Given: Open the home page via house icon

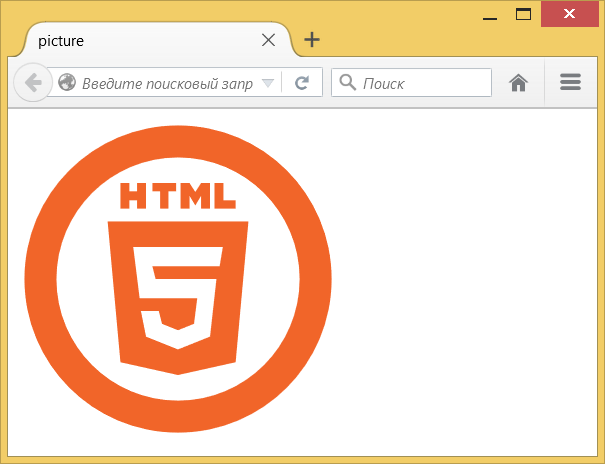Looking at the screenshot, I should (518, 83).
